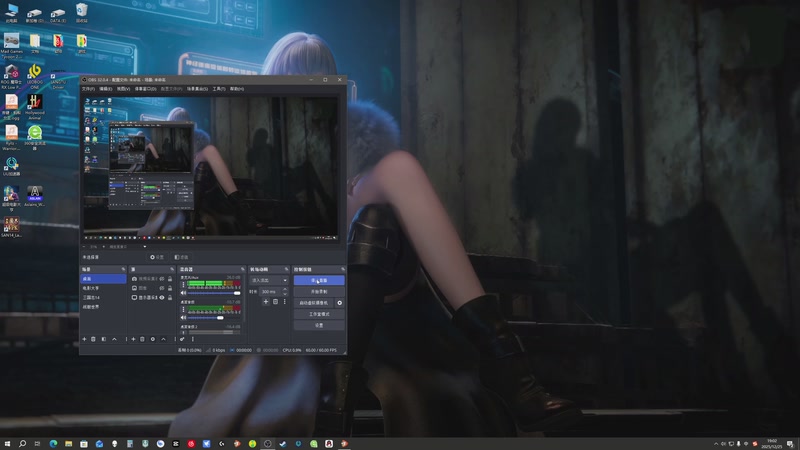Pop out the Audio Mixer dock

pos(242,269)
